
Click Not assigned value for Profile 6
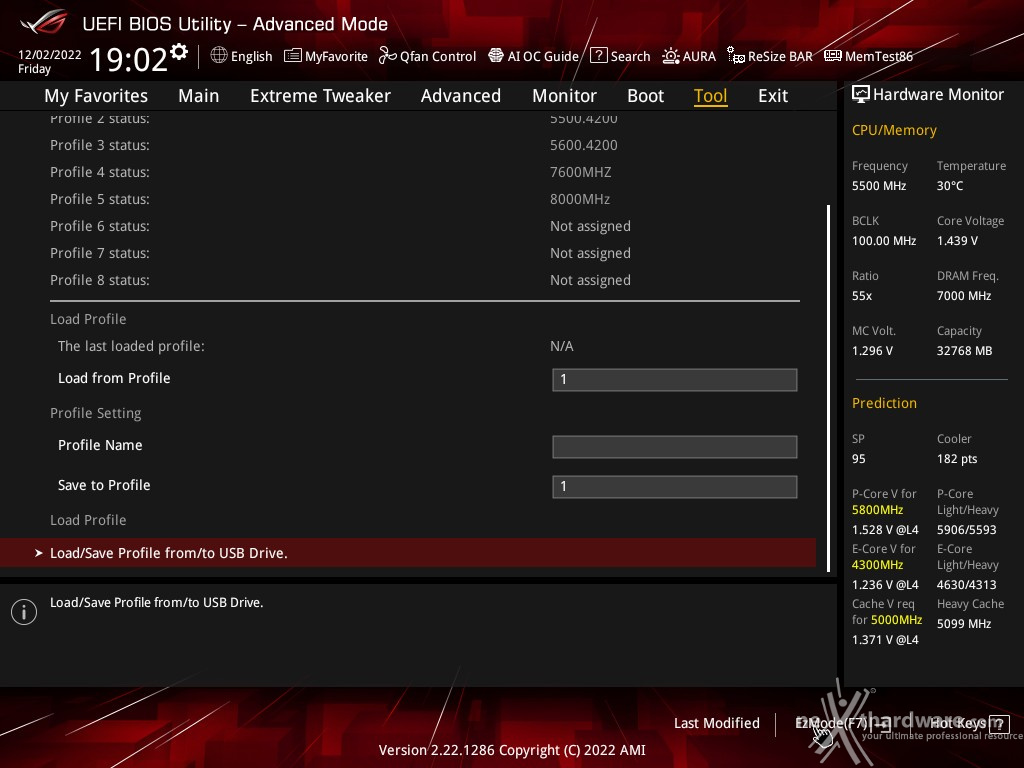[x=590, y=226]
